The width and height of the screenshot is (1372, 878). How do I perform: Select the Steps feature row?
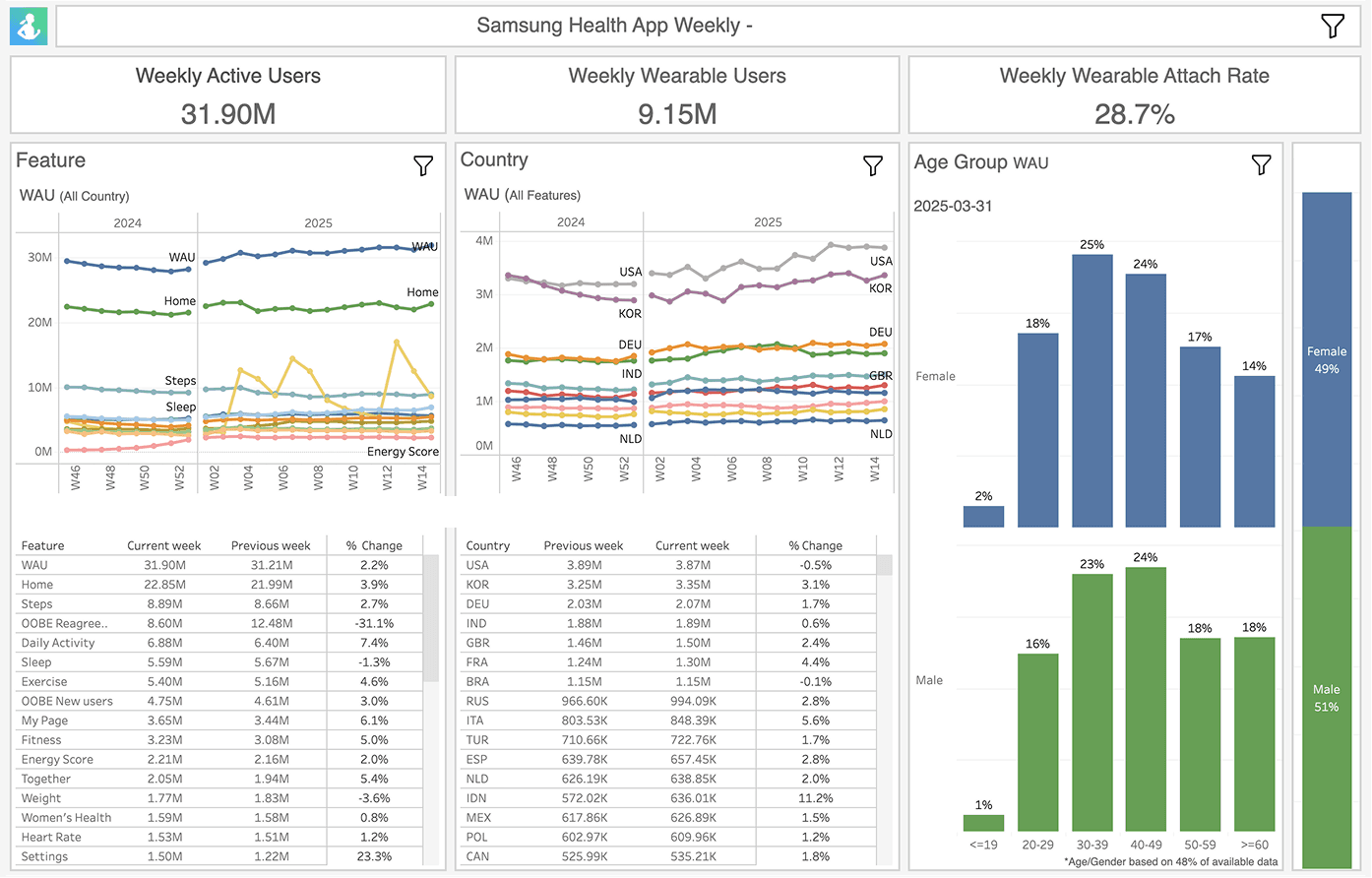tap(219, 604)
